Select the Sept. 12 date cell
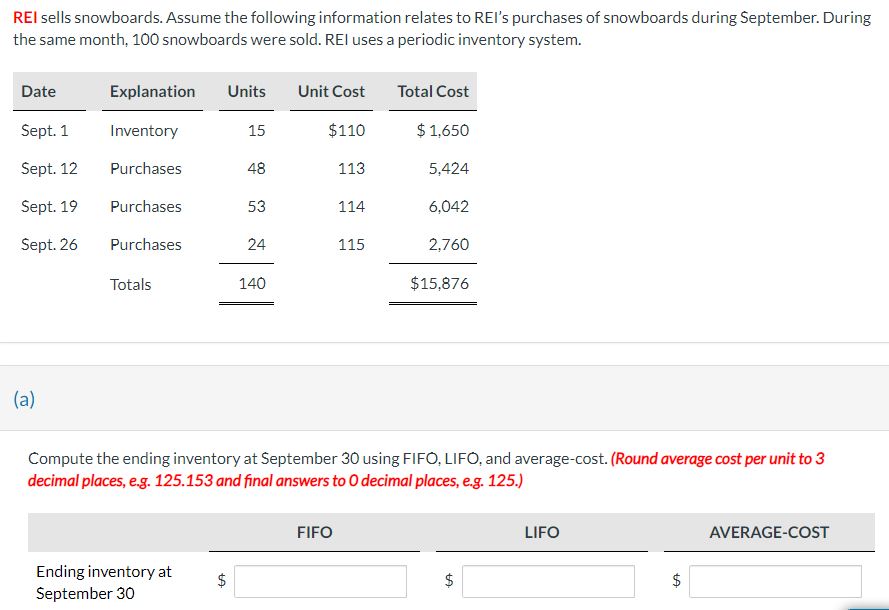 point(49,168)
